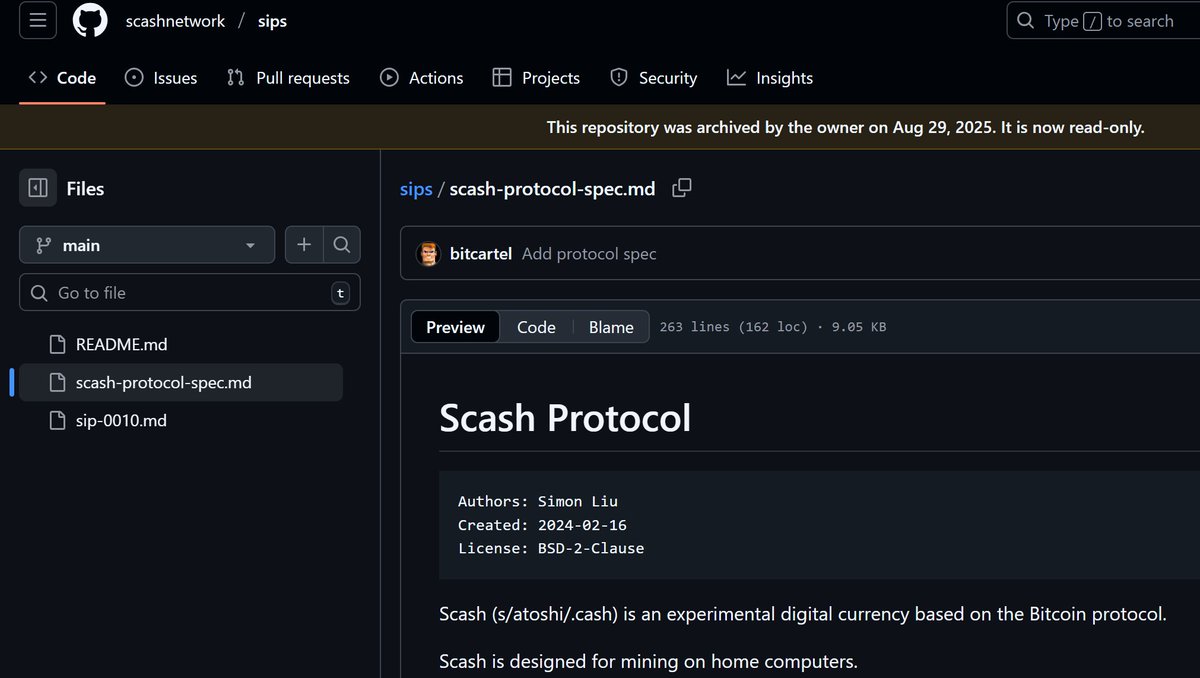1200x678 pixels.
Task: Focus the Type / to search box
Action: click(x=1103, y=21)
